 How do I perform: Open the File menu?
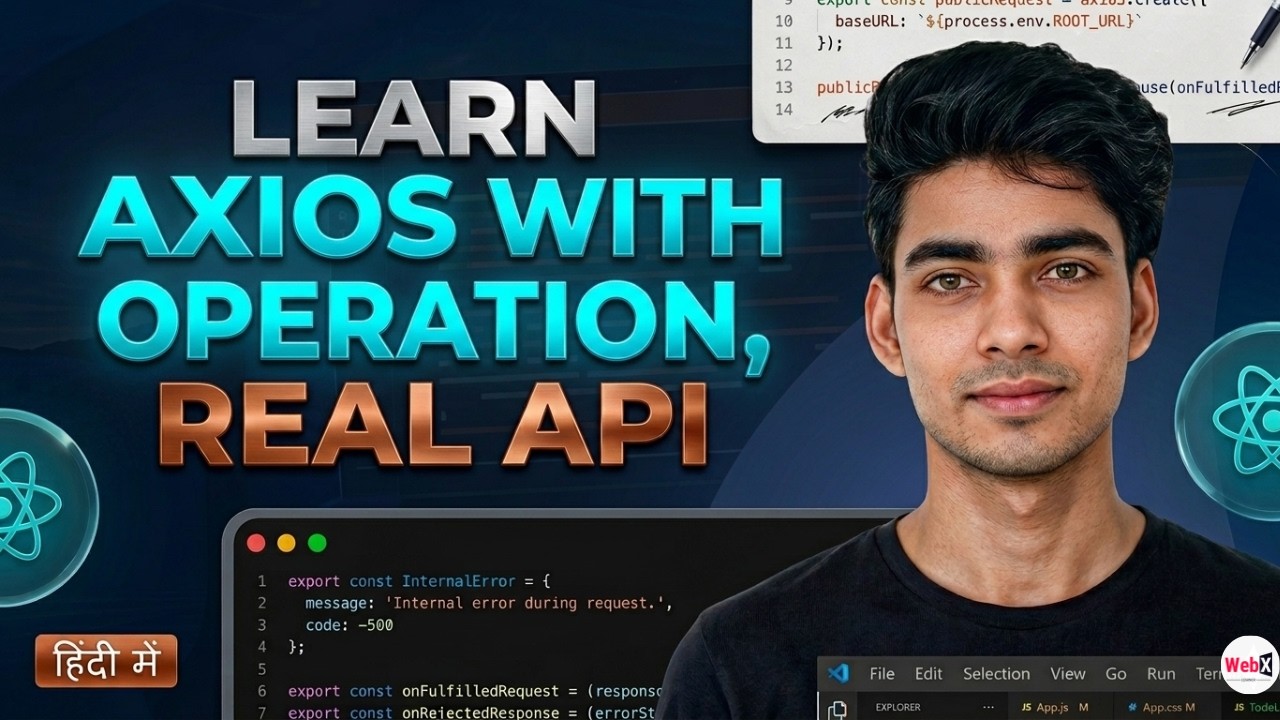[x=882, y=674]
